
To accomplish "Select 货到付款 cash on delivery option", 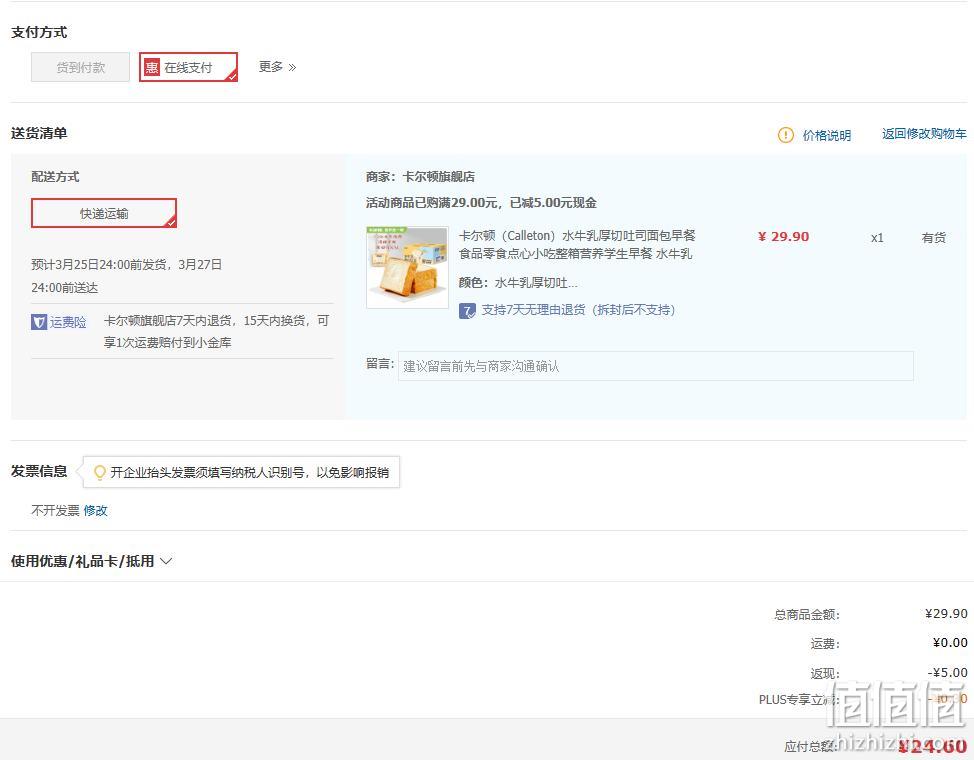I will pos(80,67).
